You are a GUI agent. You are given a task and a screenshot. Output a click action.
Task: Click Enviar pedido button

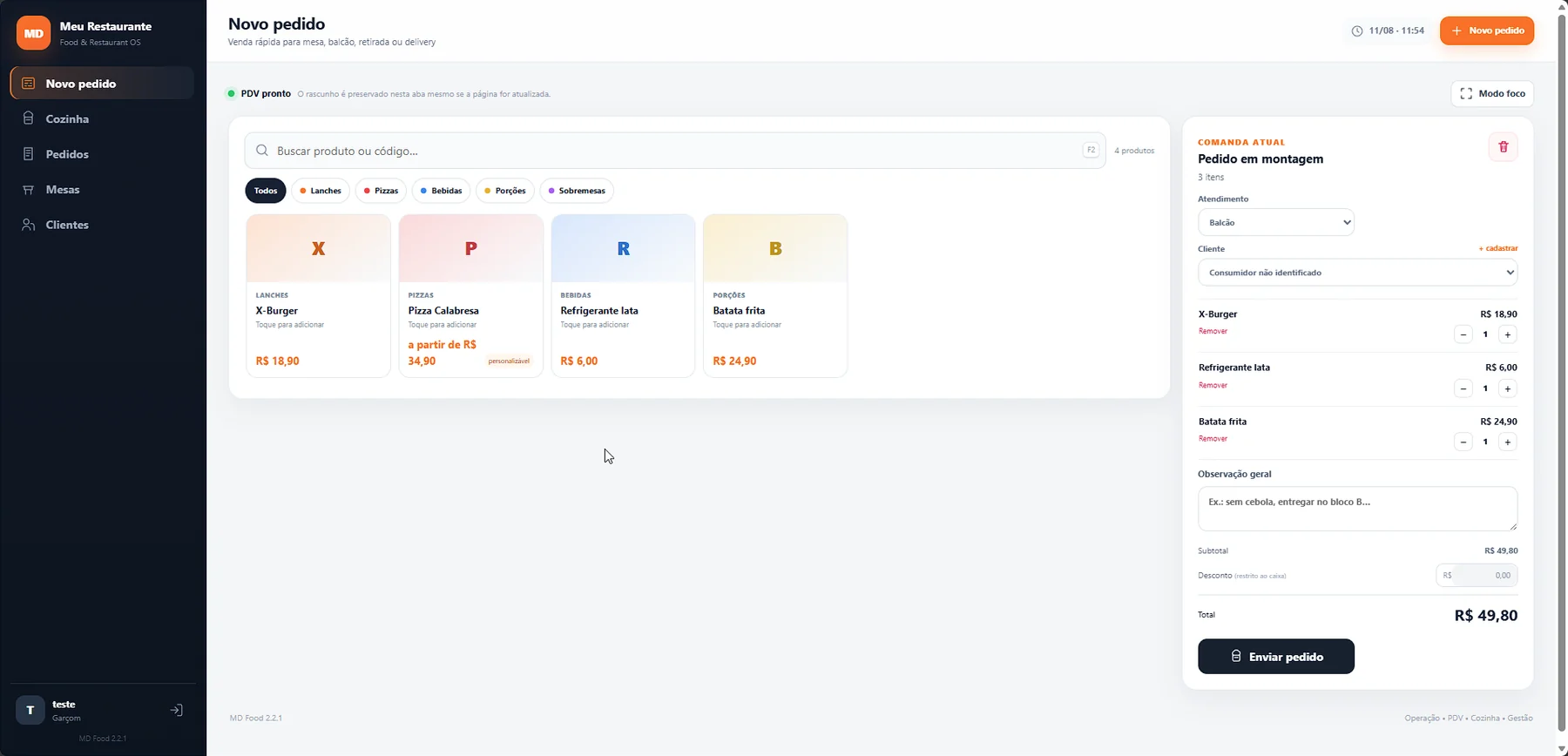[x=1276, y=657]
